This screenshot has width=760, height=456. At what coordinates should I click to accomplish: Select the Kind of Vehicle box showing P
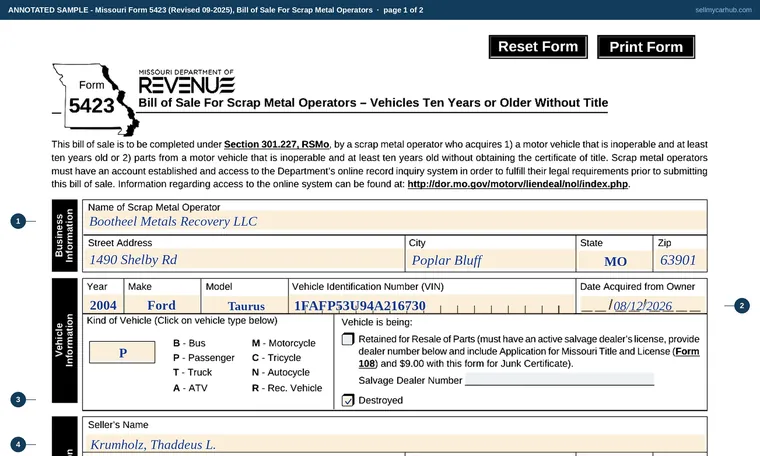[x=122, y=352]
